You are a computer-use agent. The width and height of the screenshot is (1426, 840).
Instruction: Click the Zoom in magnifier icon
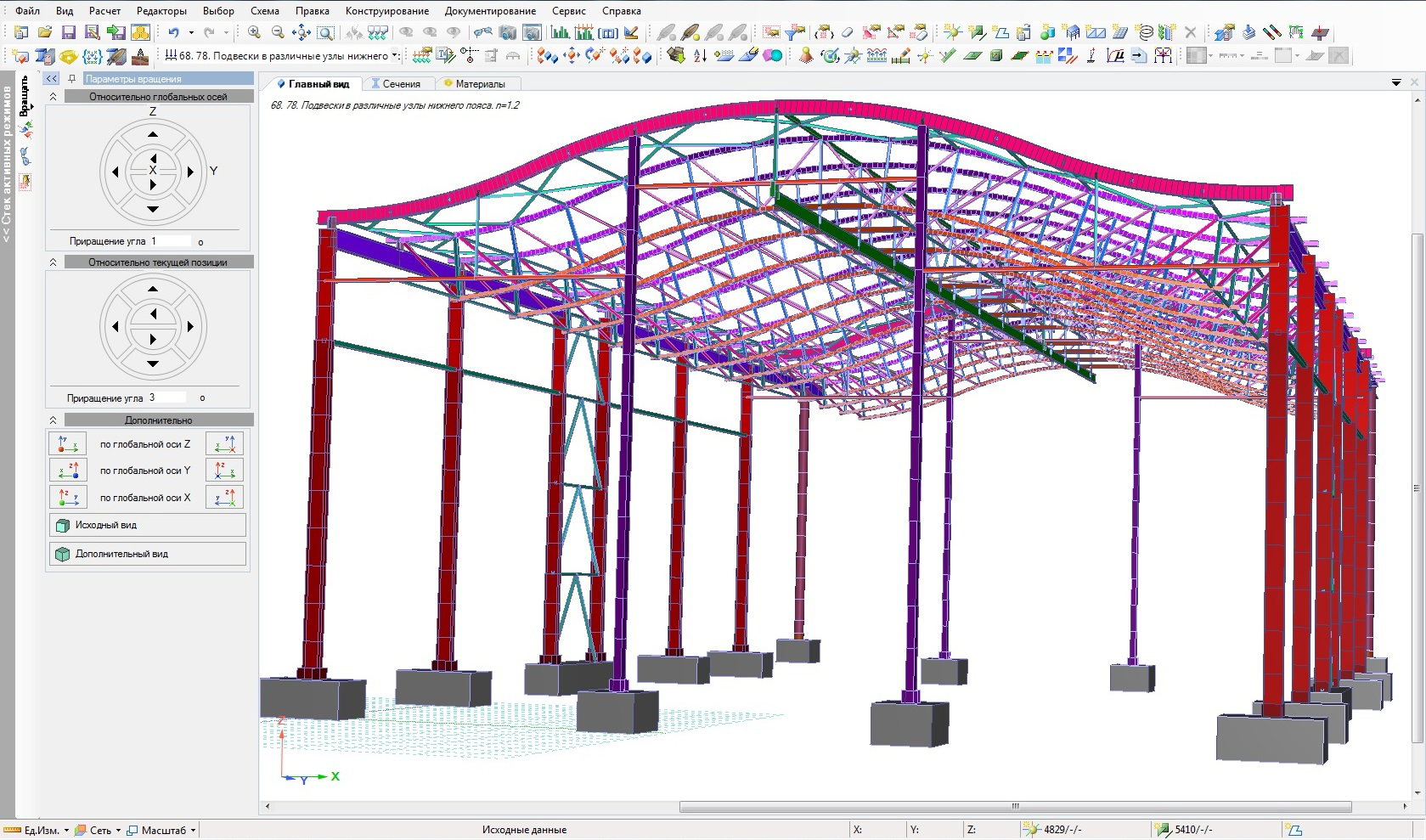254,33
